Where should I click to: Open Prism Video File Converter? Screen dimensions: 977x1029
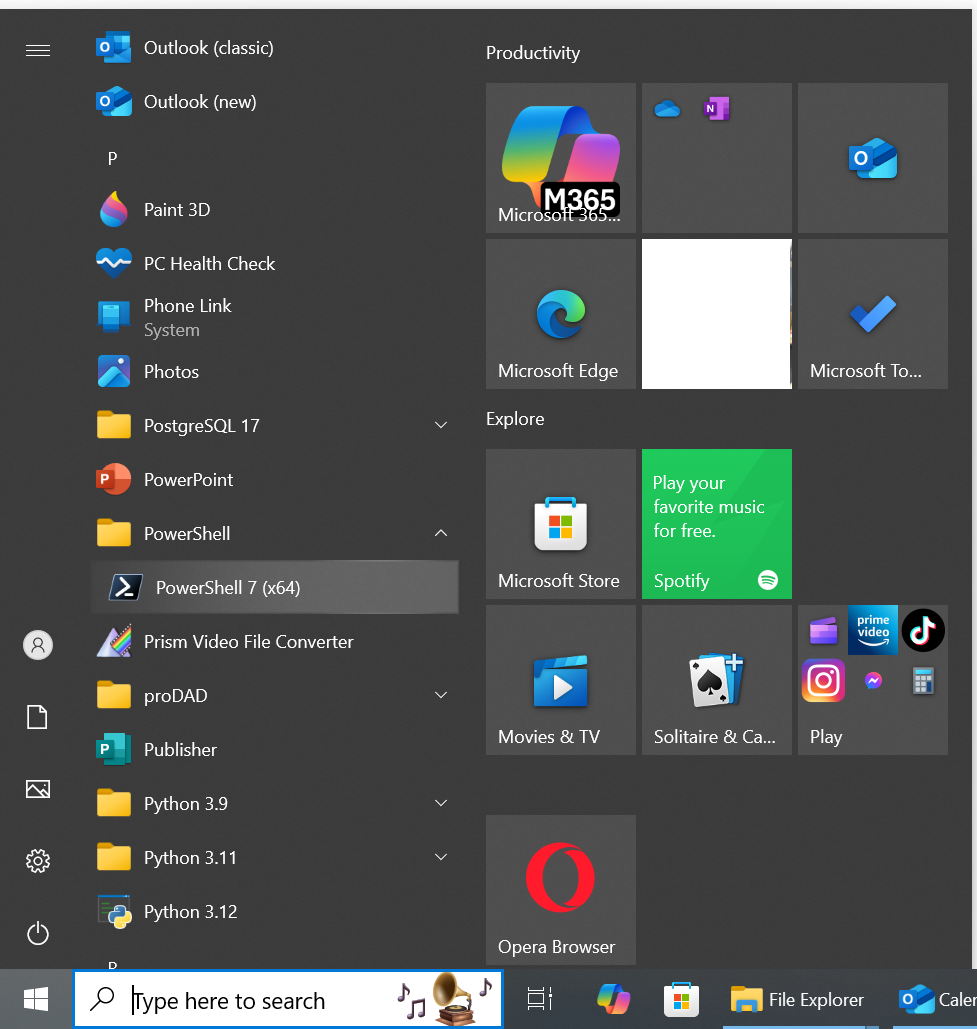[274, 642]
